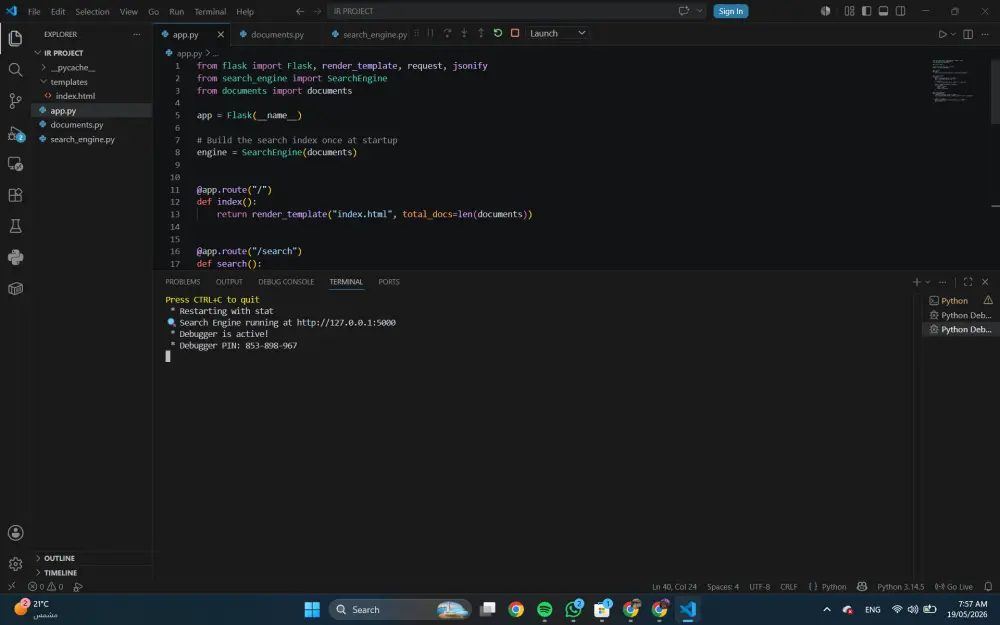Switch to the Ports tab

pos(389,282)
